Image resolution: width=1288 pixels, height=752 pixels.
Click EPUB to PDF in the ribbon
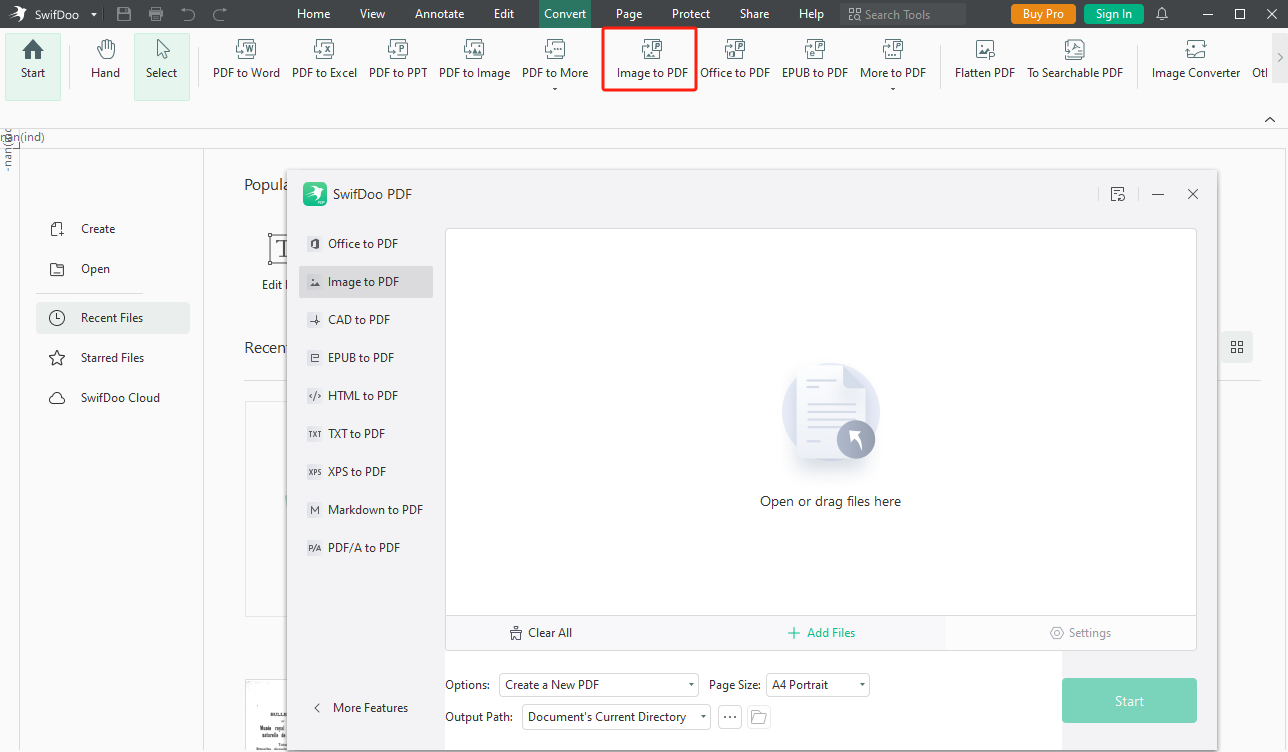[x=815, y=60]
